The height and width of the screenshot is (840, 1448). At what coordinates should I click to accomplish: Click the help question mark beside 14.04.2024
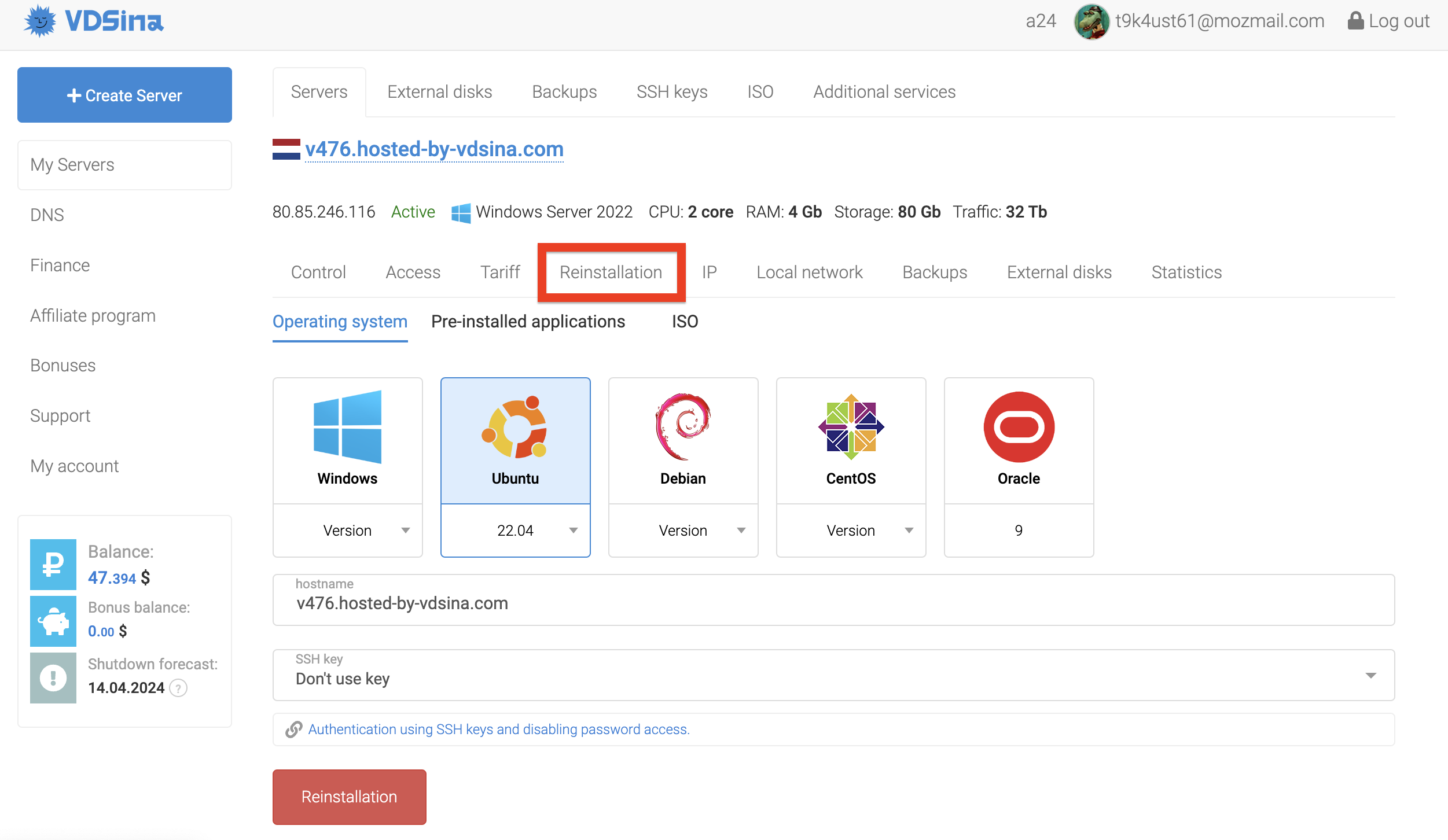tap(178, 688)
